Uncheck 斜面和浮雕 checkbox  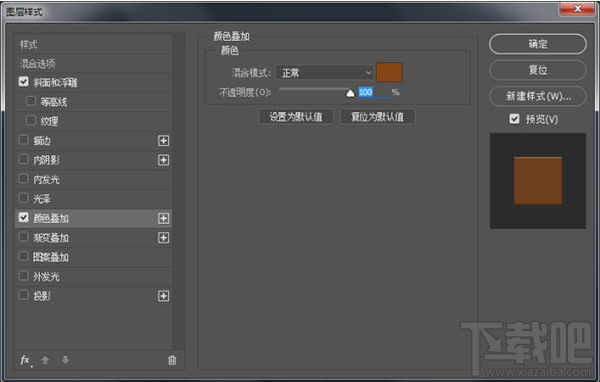(23, 82)
